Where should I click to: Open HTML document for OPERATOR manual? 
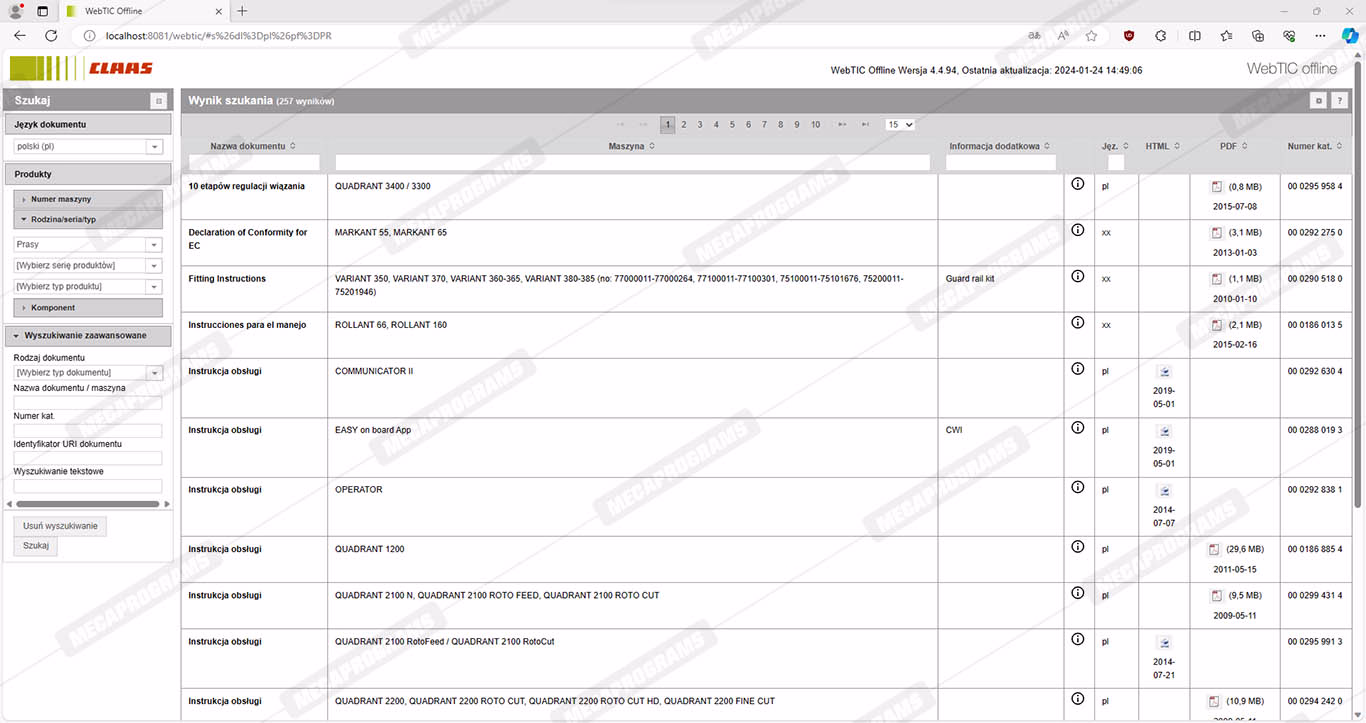(x=1164, y=491)
